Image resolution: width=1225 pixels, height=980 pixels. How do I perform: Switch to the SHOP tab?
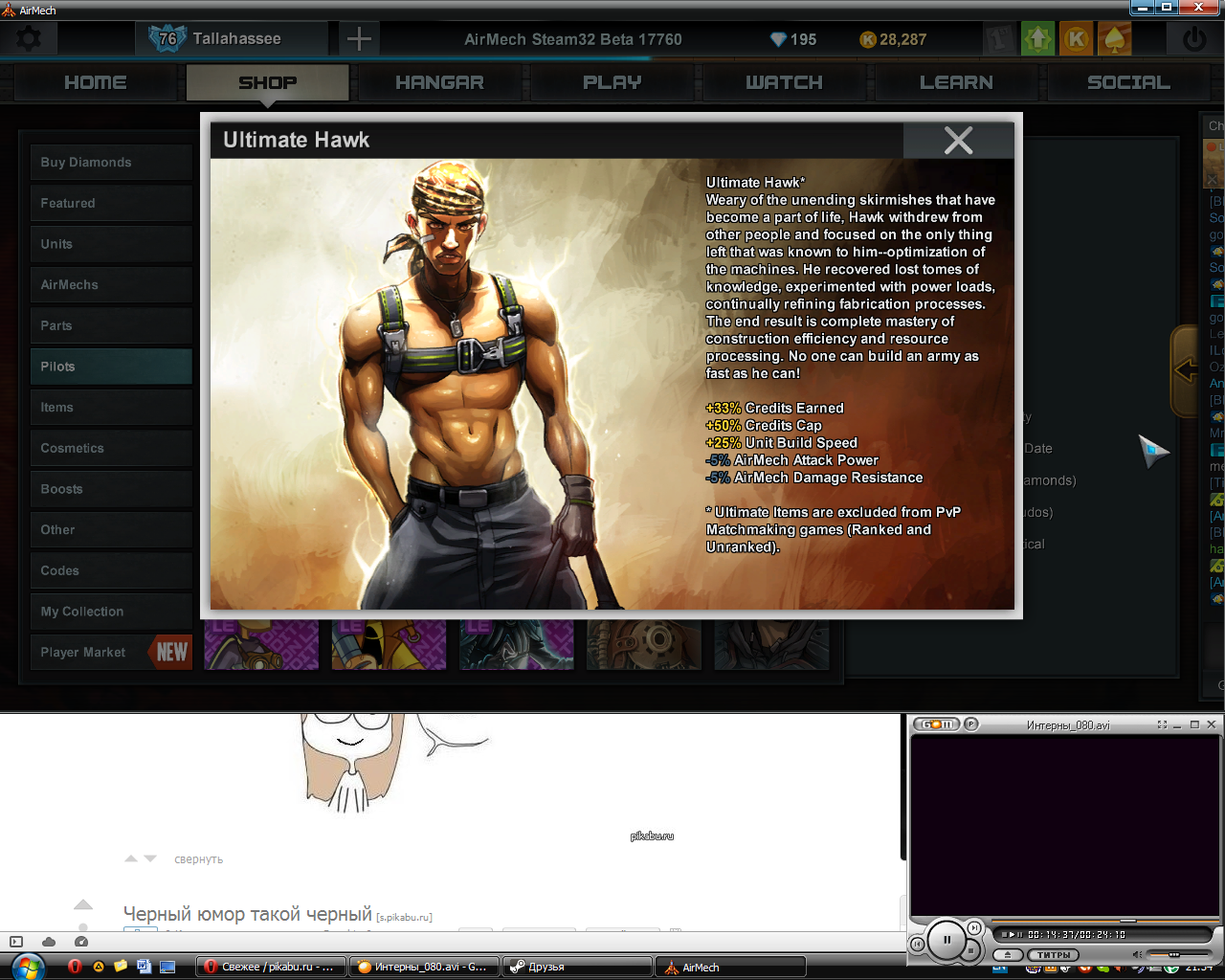267,83
